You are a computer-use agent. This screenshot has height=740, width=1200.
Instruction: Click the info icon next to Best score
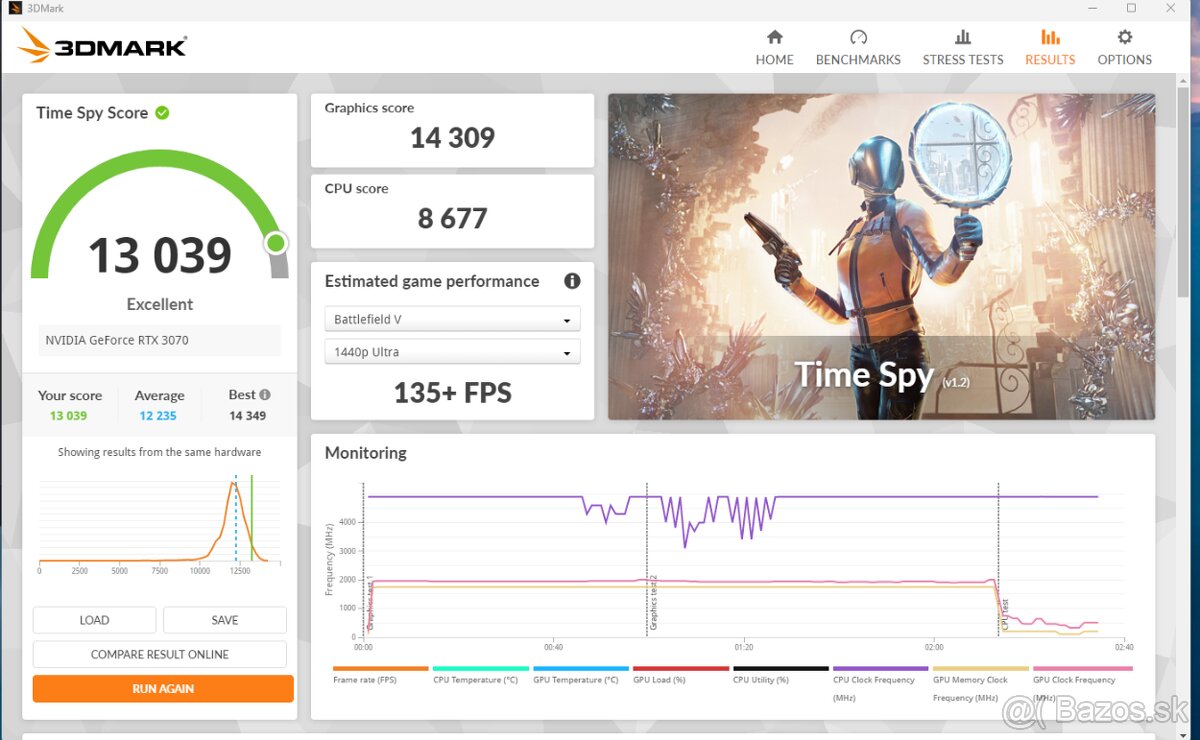(x=267, y=394)
